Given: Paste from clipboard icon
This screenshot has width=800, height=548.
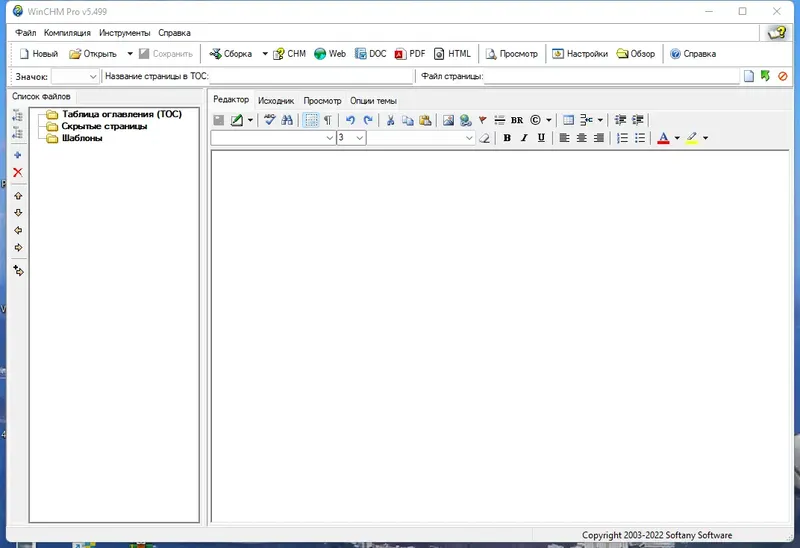Looking at the screenshot, I should pos(425,120).
